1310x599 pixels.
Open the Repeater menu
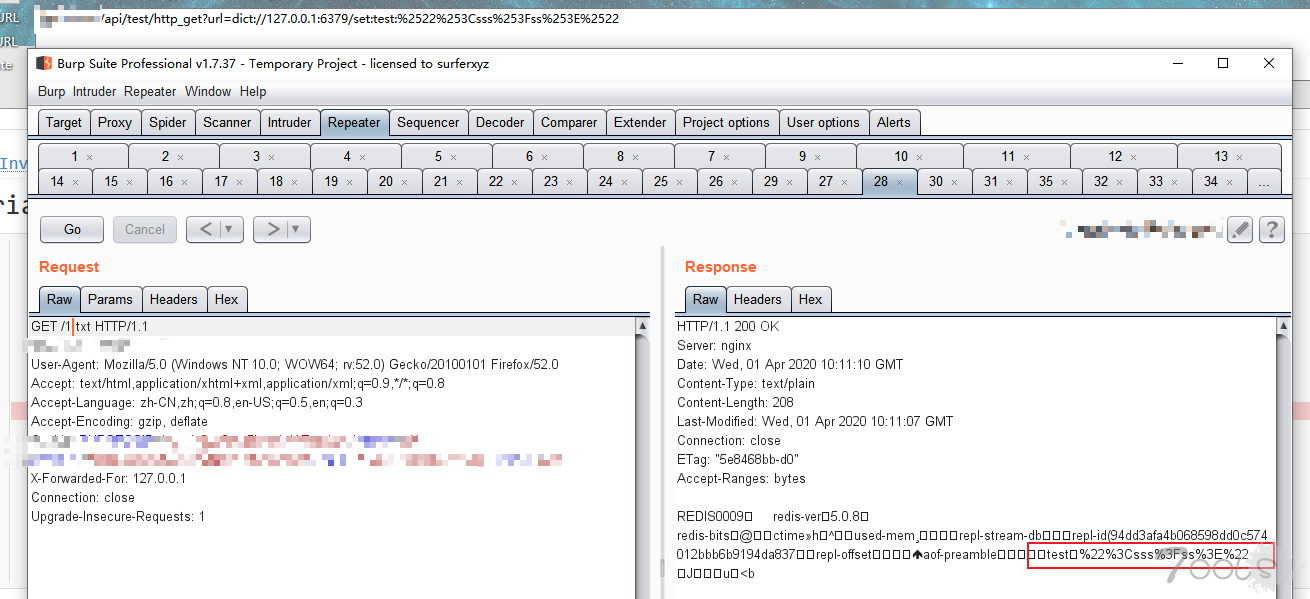[150, 91]
